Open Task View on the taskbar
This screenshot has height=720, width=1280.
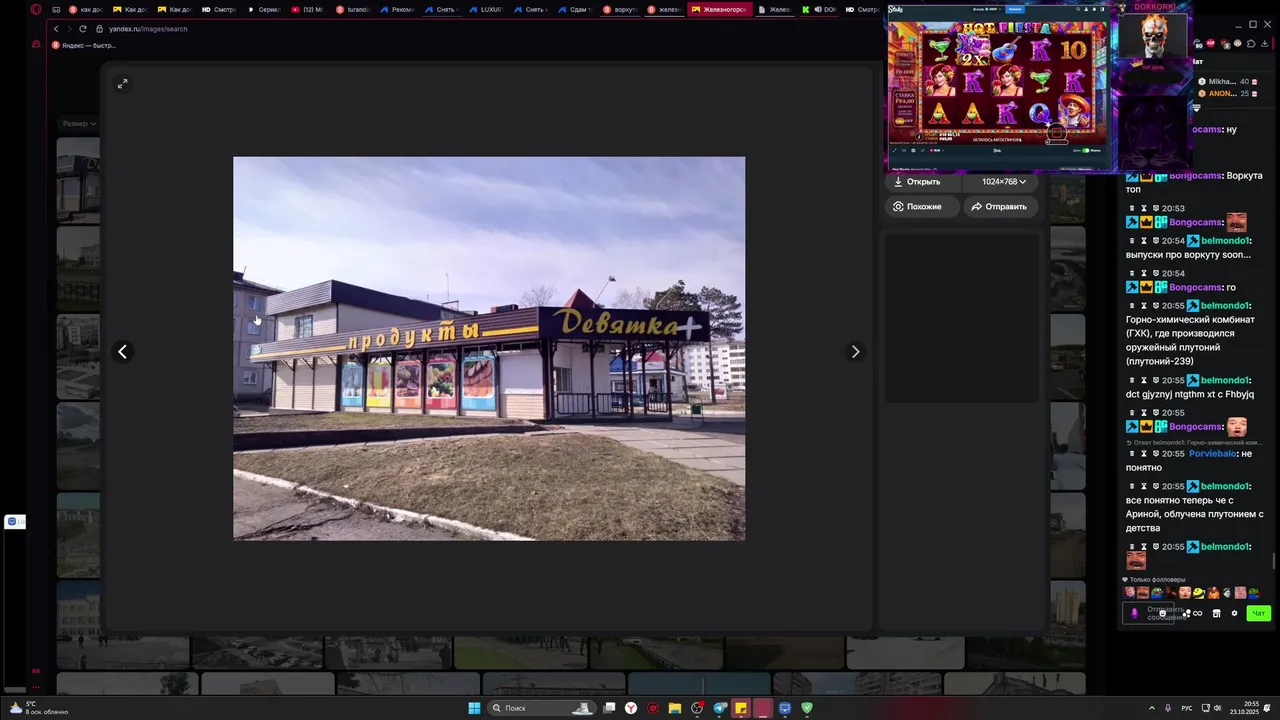point(609,708)
